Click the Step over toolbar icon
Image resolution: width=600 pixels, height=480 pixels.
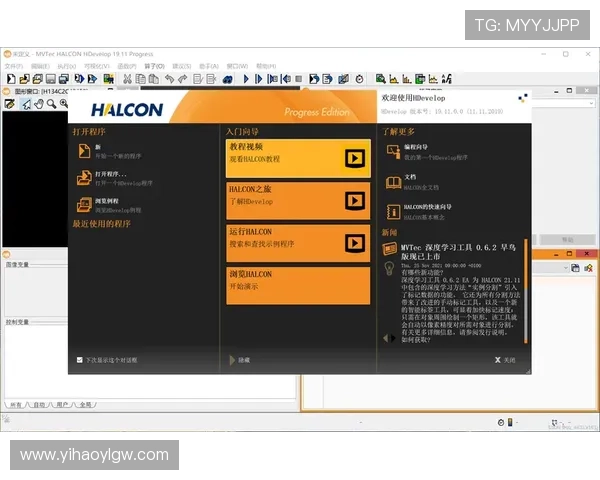[259, 79]
